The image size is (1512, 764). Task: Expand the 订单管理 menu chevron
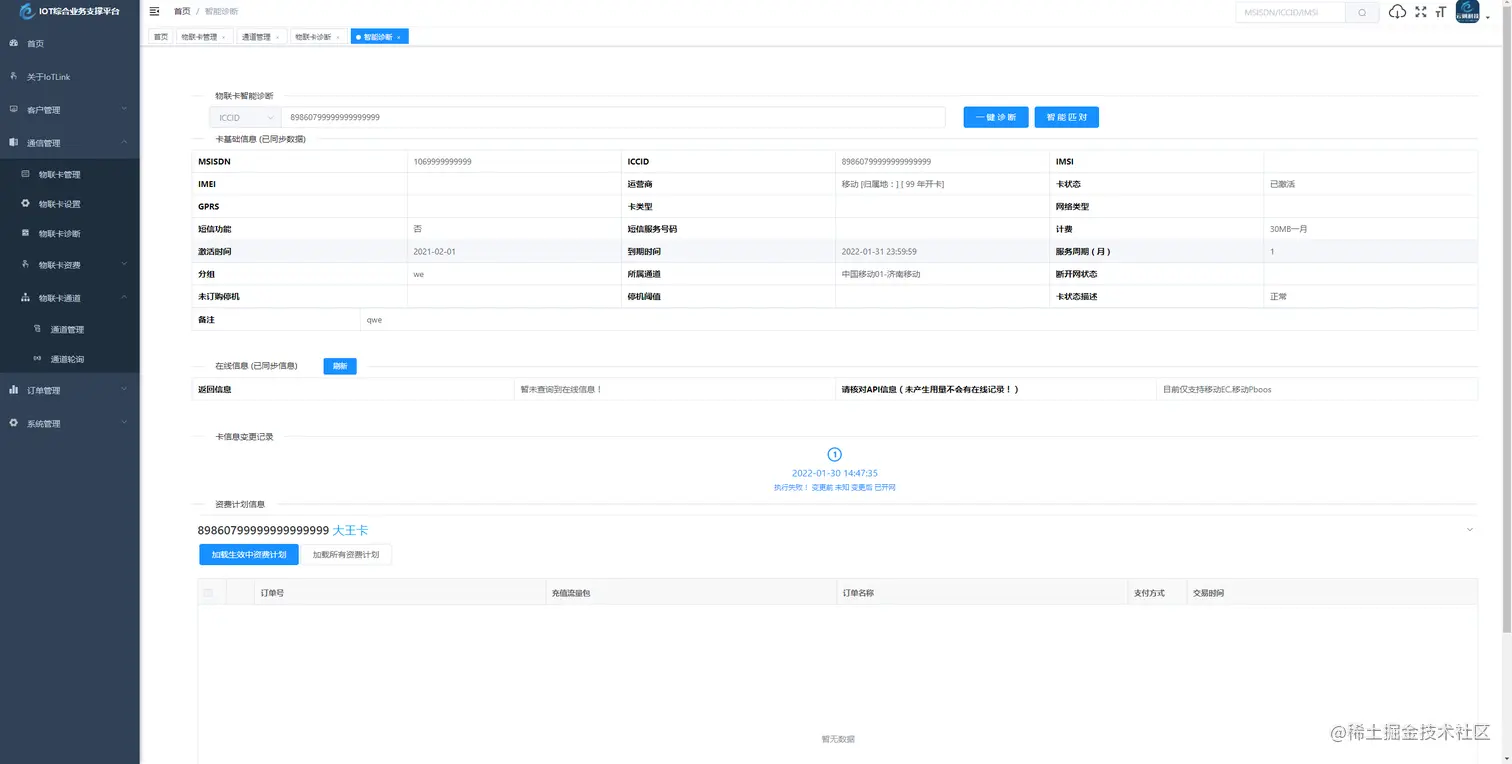[x=124, y=389]
